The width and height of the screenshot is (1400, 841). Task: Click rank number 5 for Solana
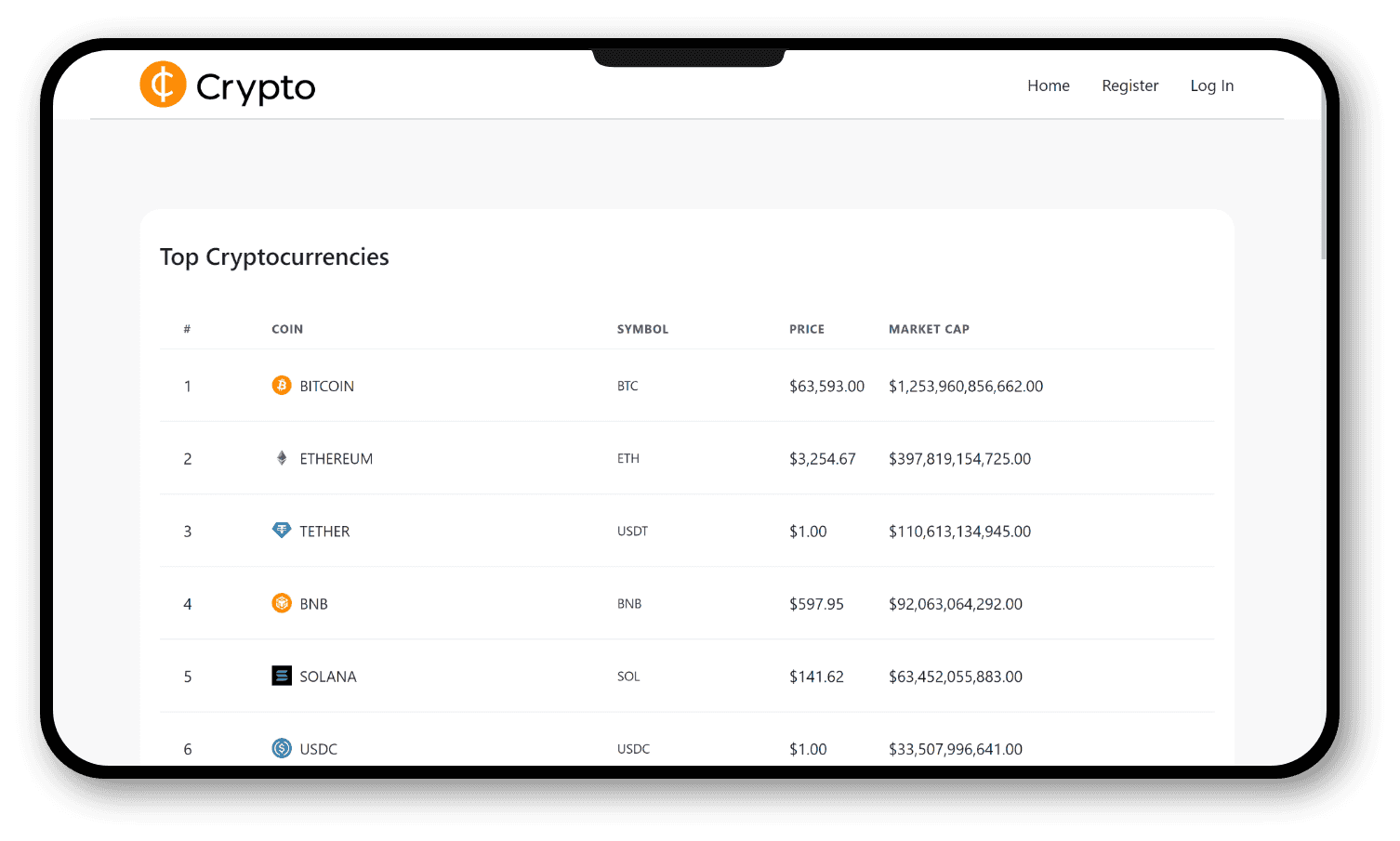click(187, 677)
